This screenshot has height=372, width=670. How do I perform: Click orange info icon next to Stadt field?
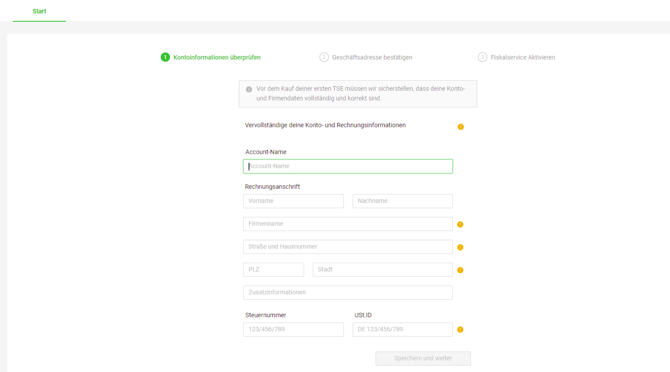(x=460, y=270)
